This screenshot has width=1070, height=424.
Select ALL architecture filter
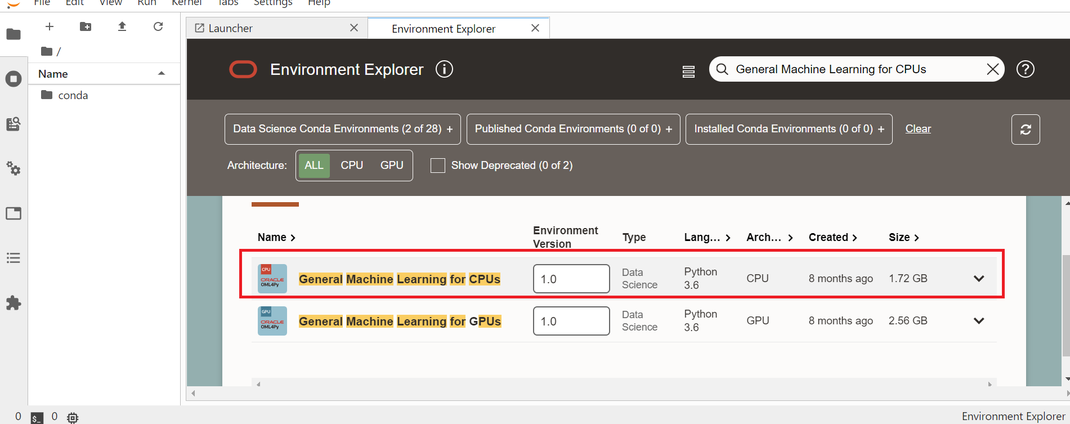tap(314, 165)
